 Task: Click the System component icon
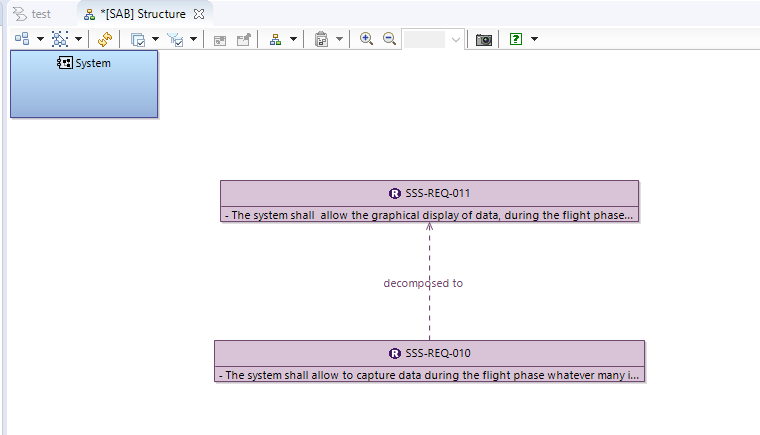[65, 63]
